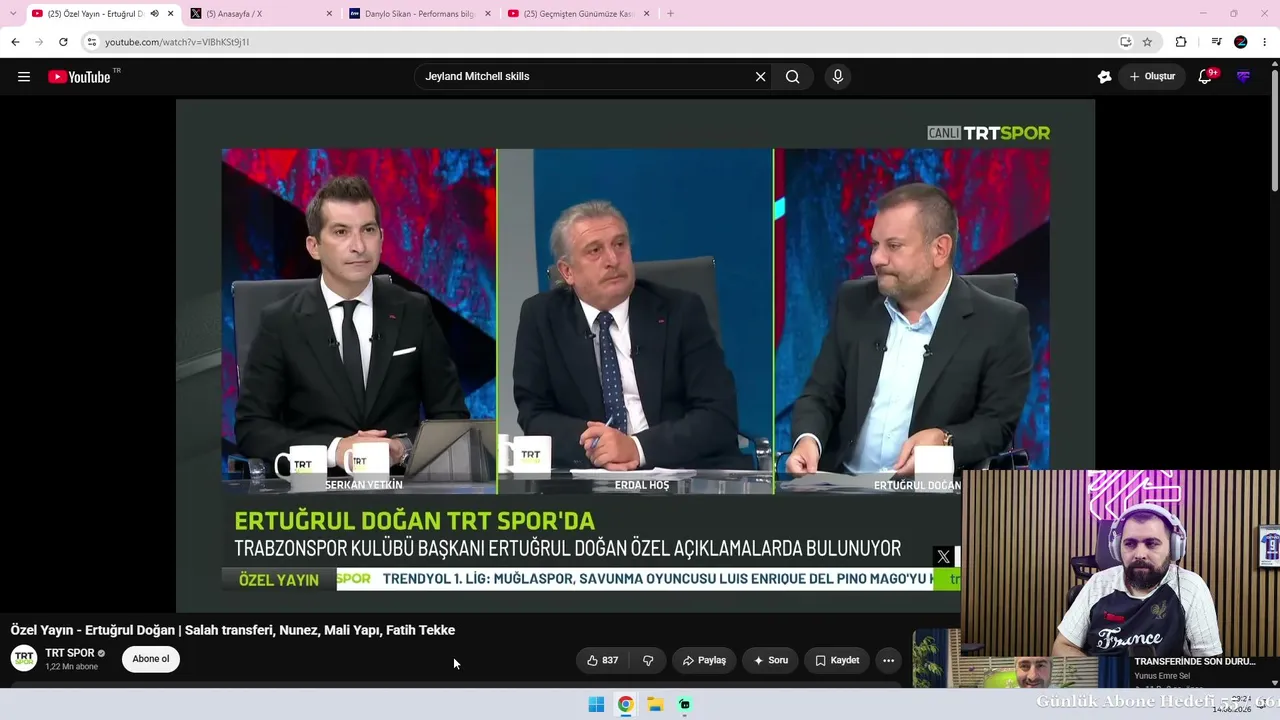Click the video title text
Image resolution: width=1280 pixels, height=720 pixels.
(233, 630)
